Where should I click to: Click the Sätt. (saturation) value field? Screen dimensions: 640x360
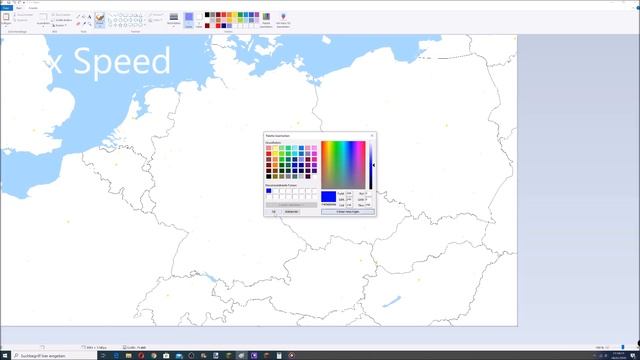pyautogui.click(x=349, y=200)
